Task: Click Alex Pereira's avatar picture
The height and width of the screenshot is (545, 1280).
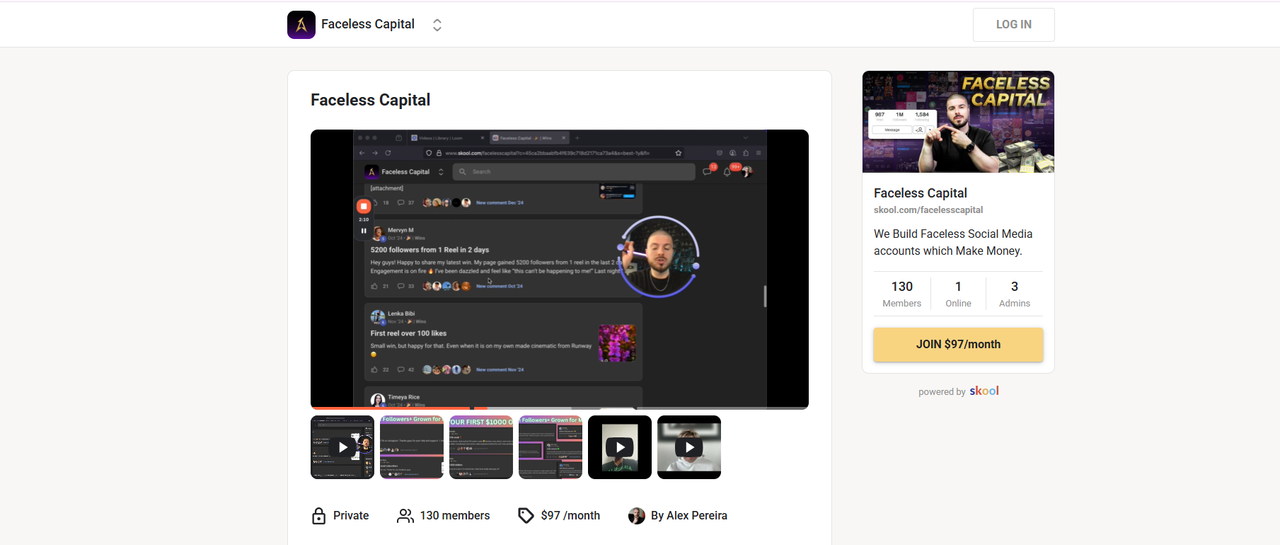Action: [636, 516]
